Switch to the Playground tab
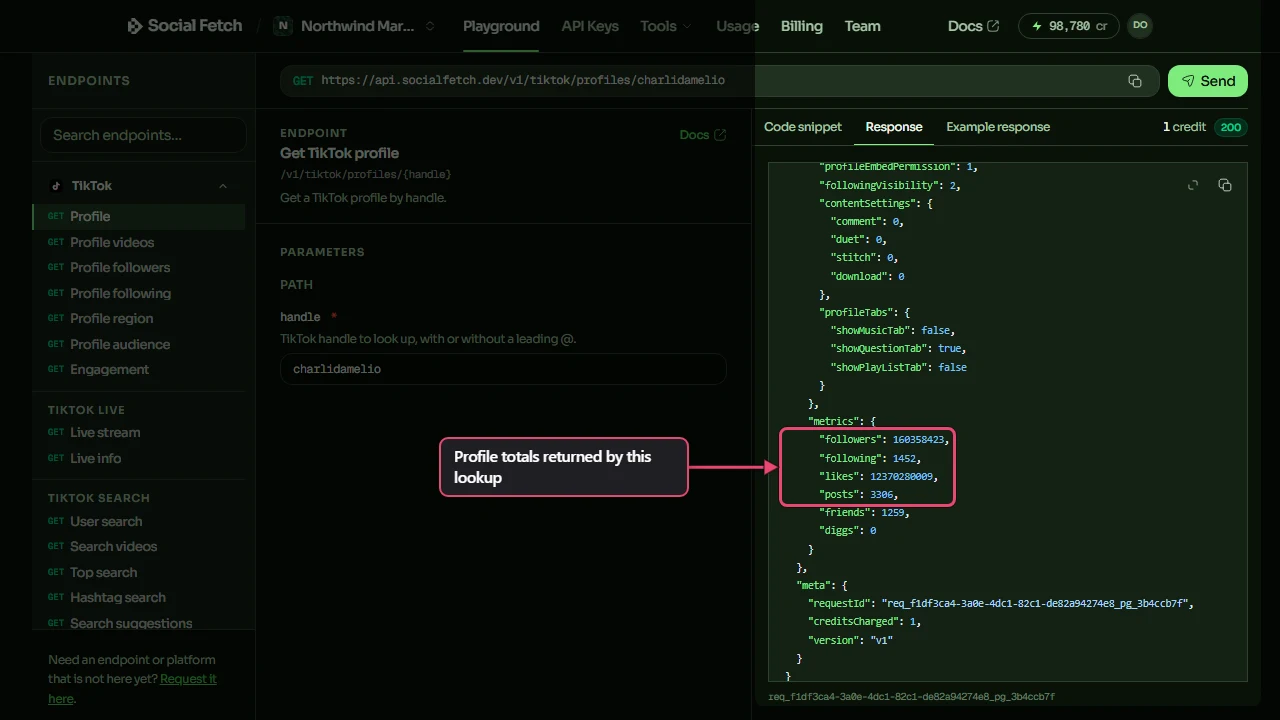1280x720 pixels. [501, 26]
